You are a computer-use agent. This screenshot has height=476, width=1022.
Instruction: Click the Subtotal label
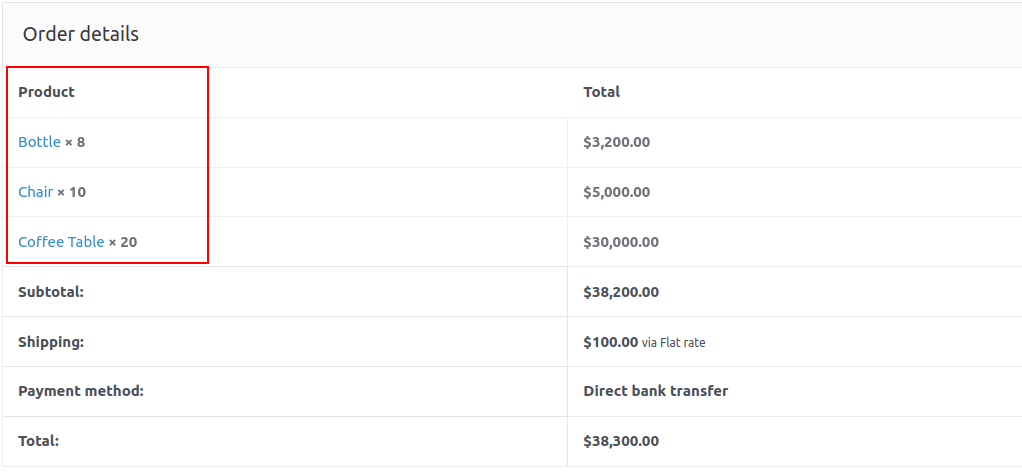50,292
